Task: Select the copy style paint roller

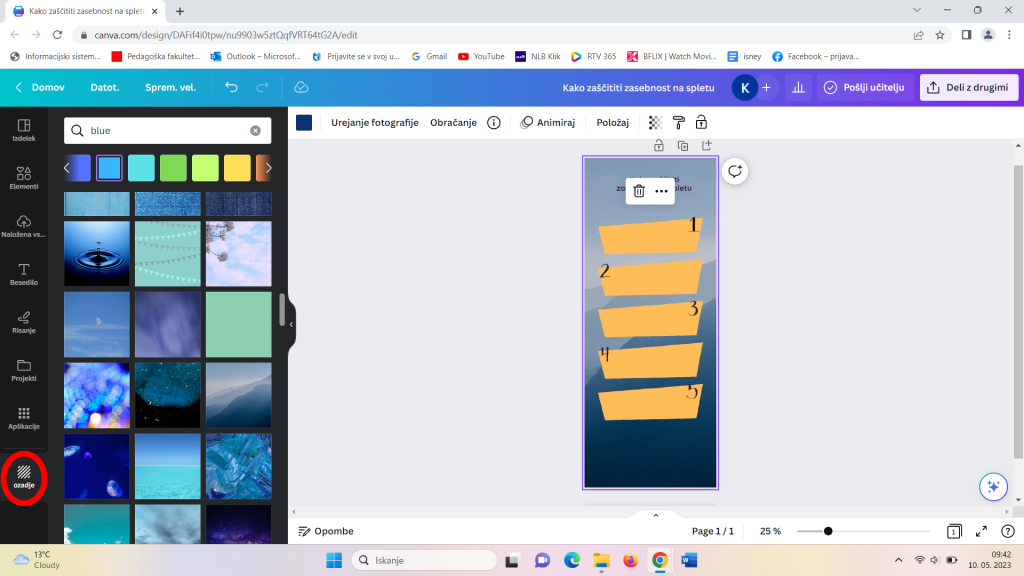Action: coord(679,122)
